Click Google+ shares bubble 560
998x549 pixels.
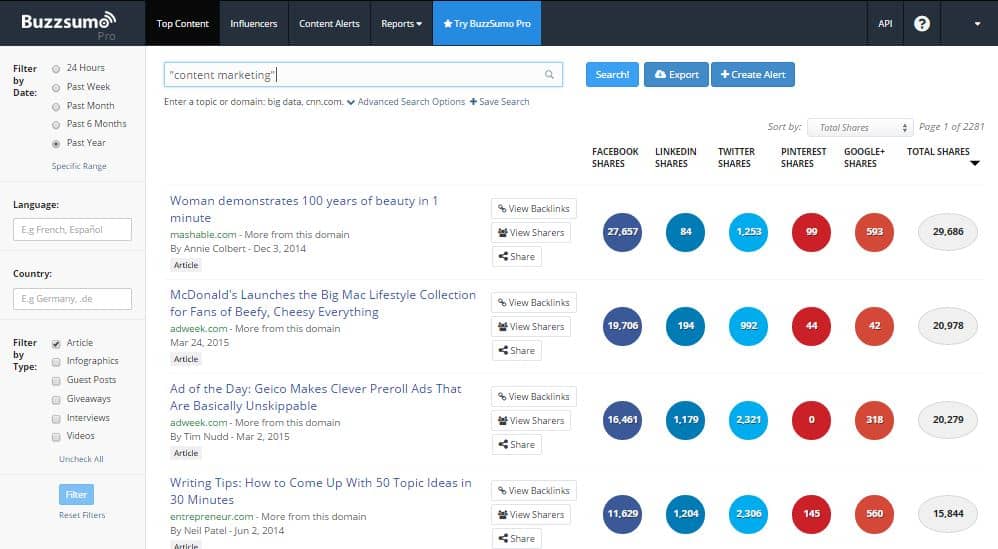(875, 514)
